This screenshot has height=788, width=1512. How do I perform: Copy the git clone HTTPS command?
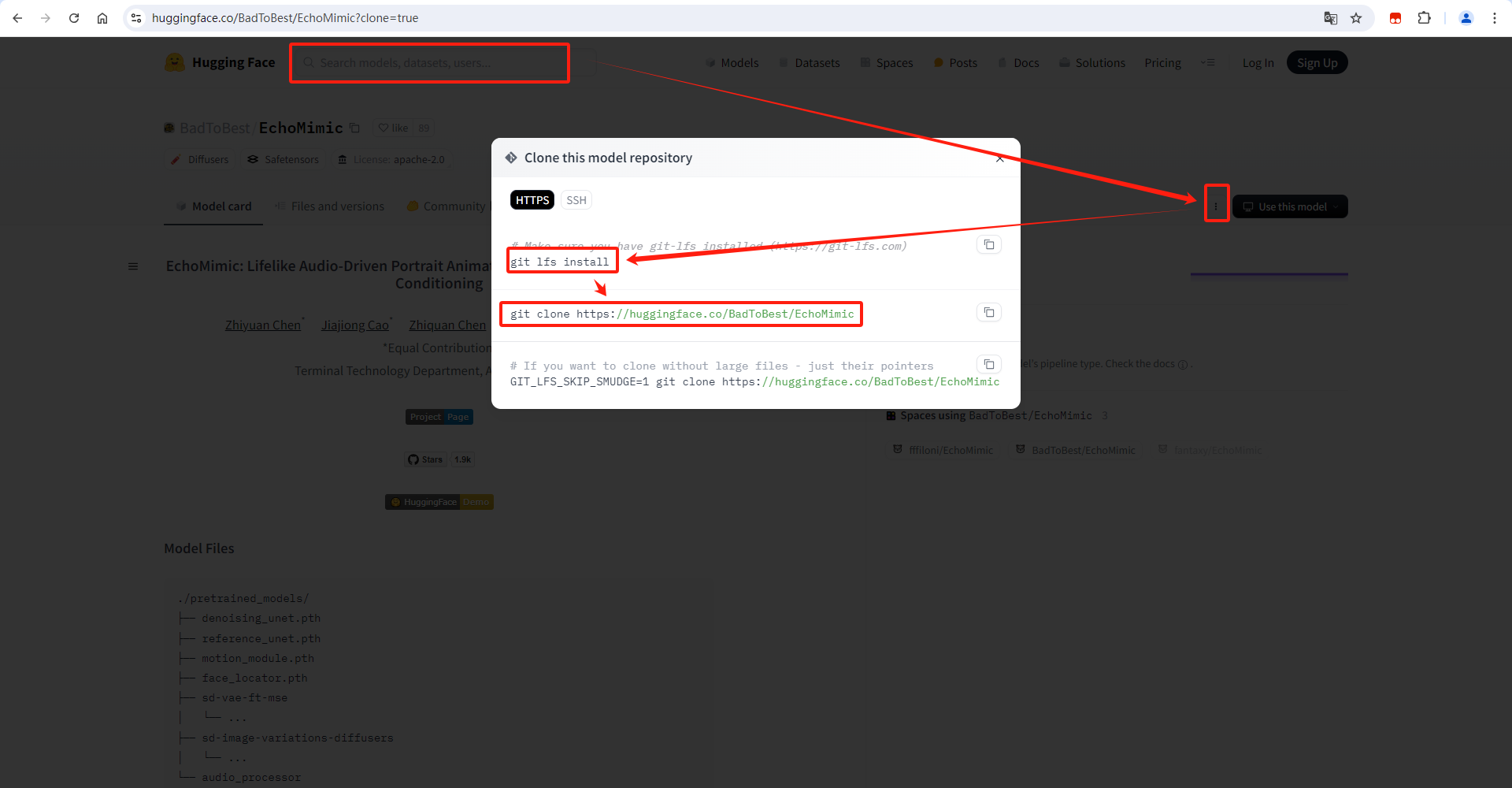[989, 313]
